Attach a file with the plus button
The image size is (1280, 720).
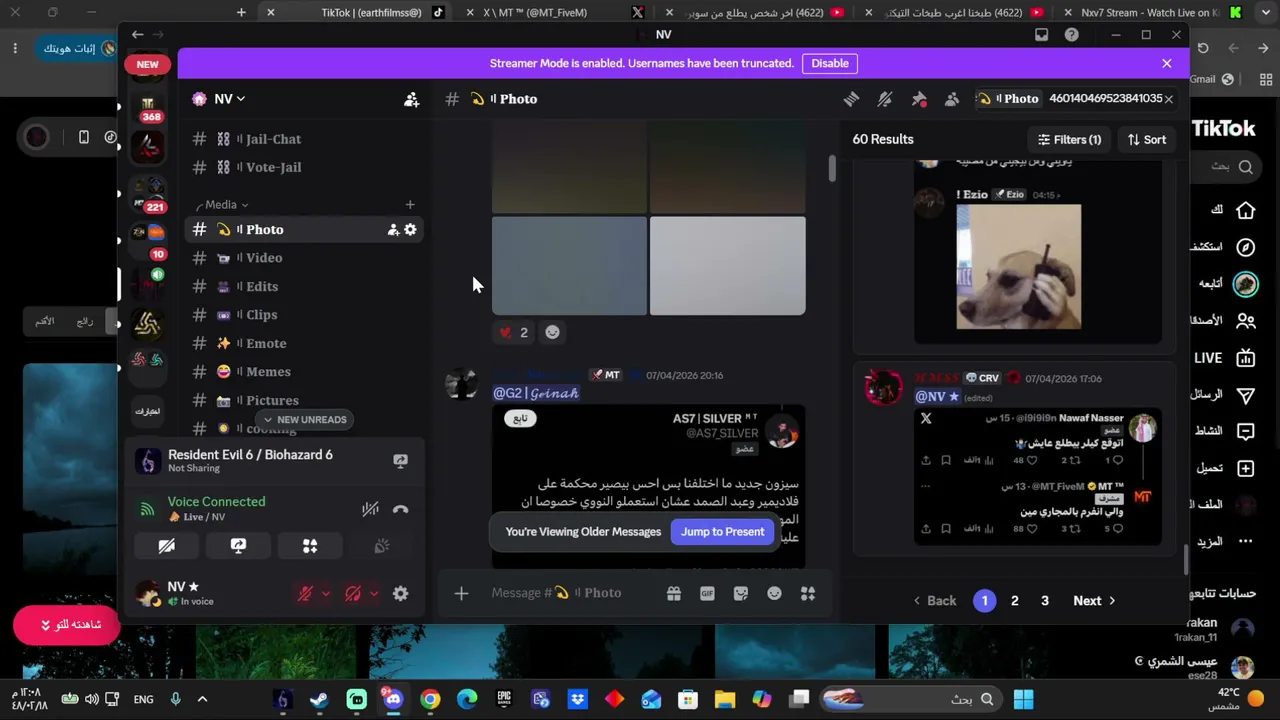click(461, 593)
